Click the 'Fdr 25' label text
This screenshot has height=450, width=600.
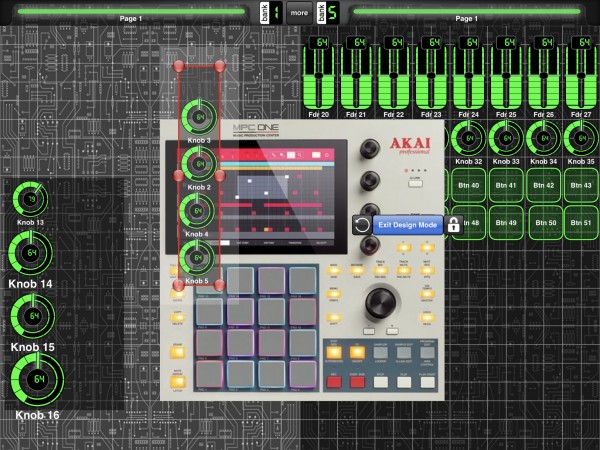506,114
